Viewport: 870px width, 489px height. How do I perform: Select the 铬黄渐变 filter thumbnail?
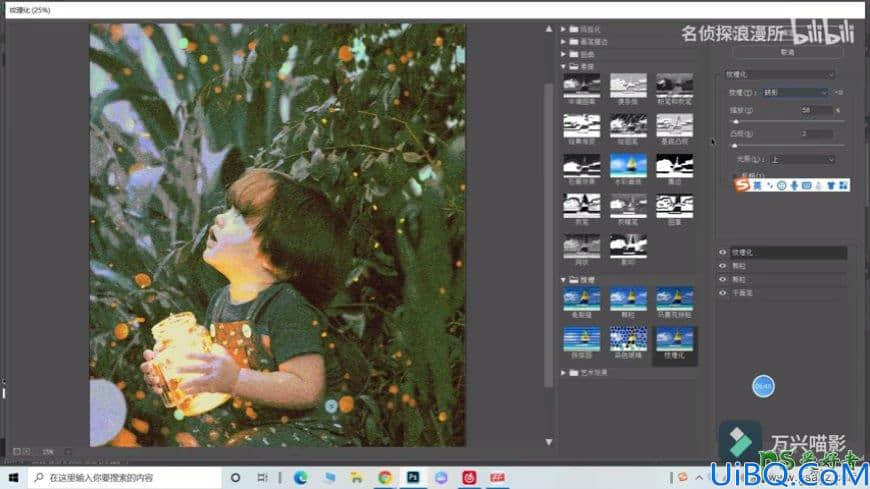click(581, 125)
